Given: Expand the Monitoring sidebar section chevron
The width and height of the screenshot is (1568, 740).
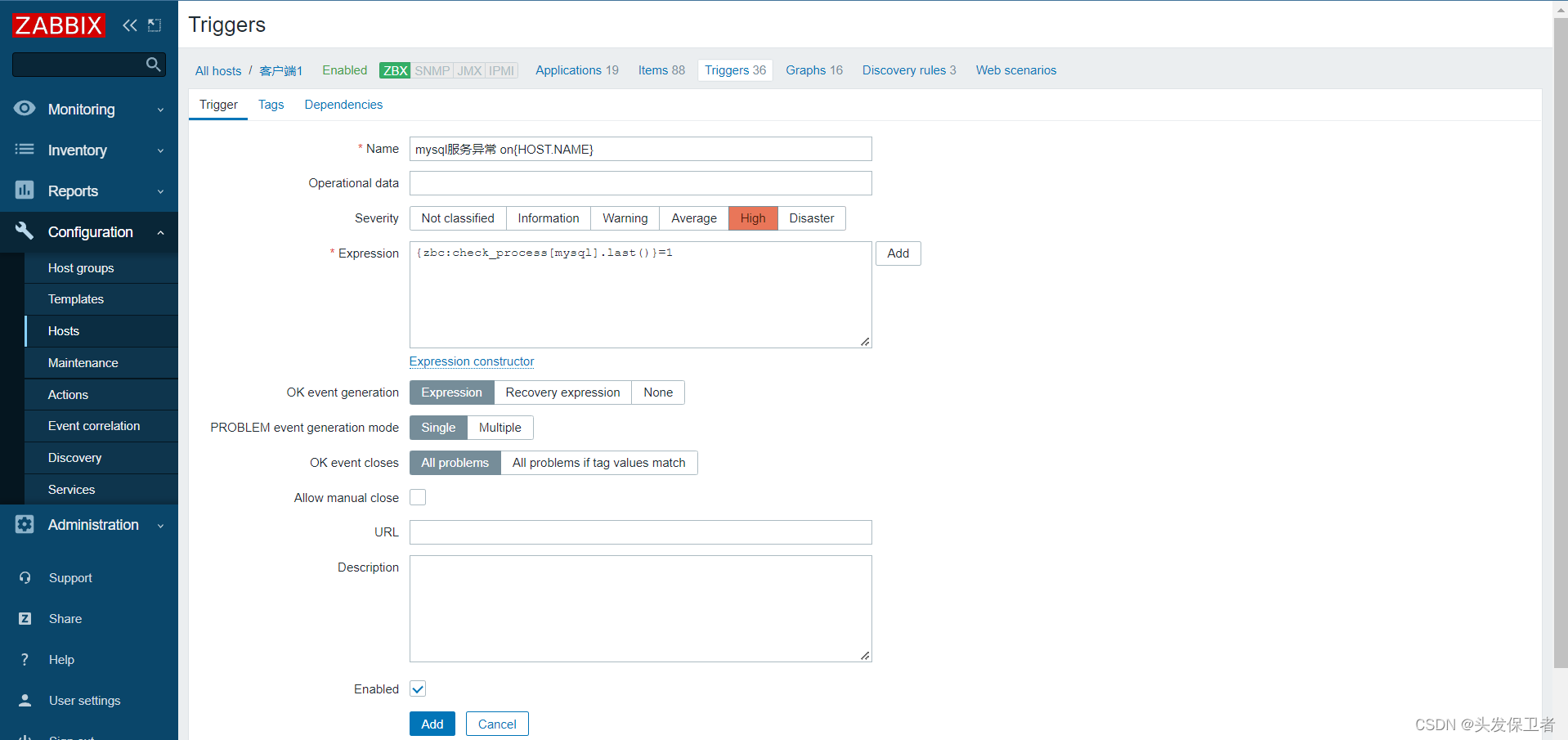Looking at the screenshot, I should tap(160, 109).
